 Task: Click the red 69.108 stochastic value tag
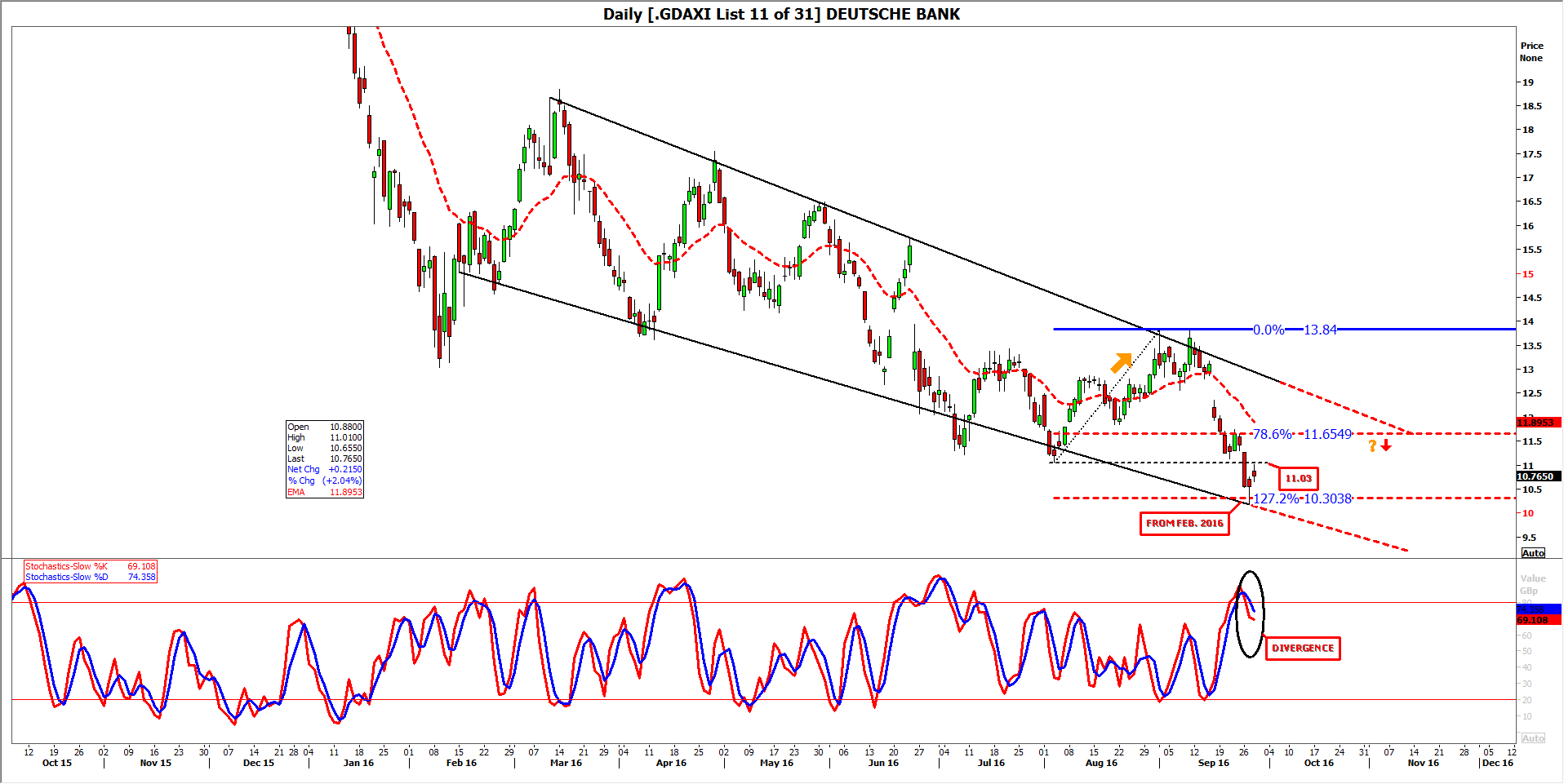1539,620
